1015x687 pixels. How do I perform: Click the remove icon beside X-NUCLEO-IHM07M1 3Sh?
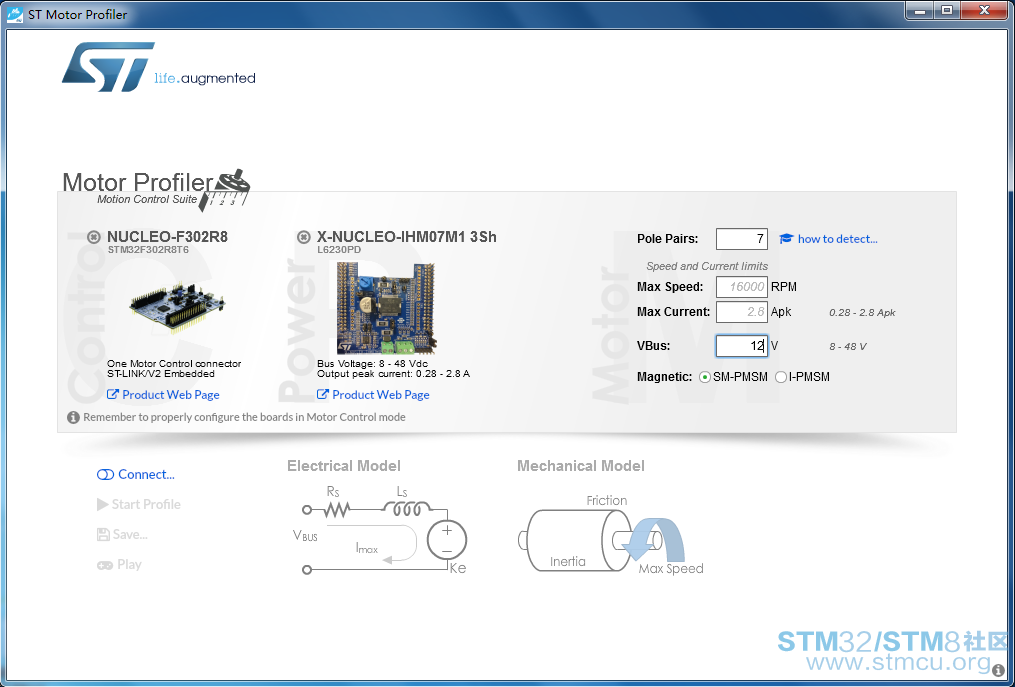pyautogui.click(x=303, y=237)
